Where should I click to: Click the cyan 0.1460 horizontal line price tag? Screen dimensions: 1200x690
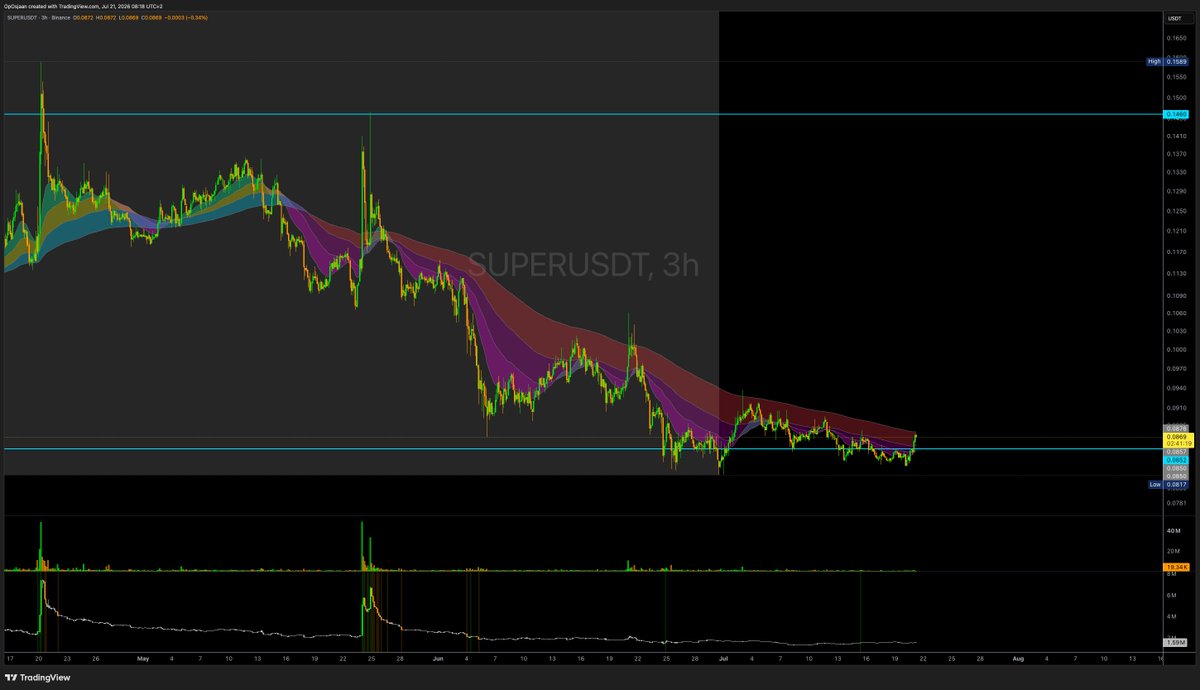coord(1175,115)
